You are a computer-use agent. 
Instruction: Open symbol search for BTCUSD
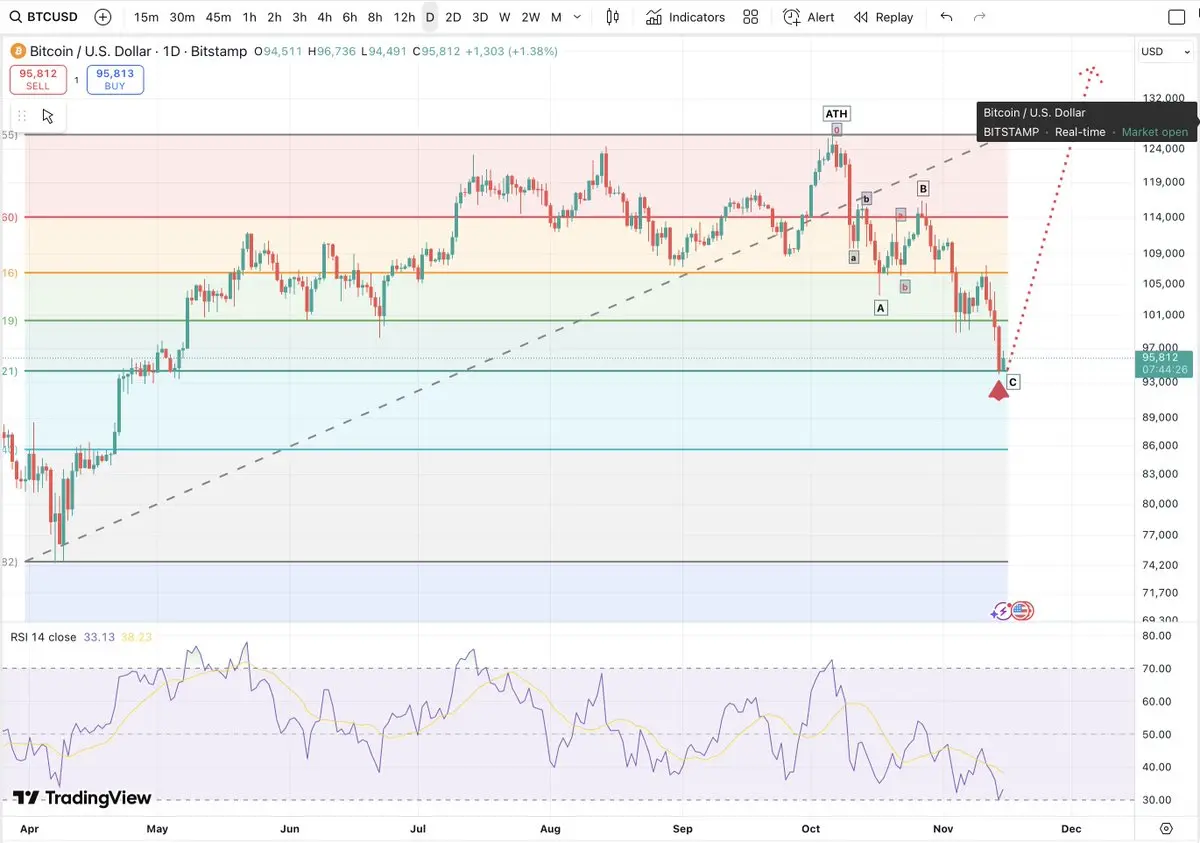pyautogui.click(x=44, y=17)
